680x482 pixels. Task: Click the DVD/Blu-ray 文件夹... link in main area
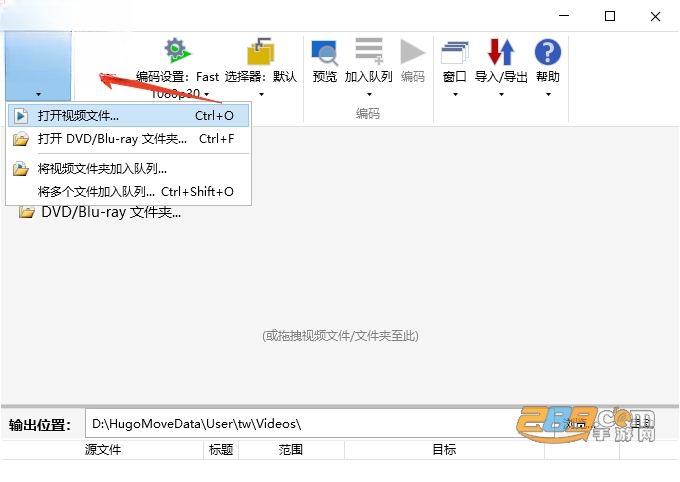point(111,212)
